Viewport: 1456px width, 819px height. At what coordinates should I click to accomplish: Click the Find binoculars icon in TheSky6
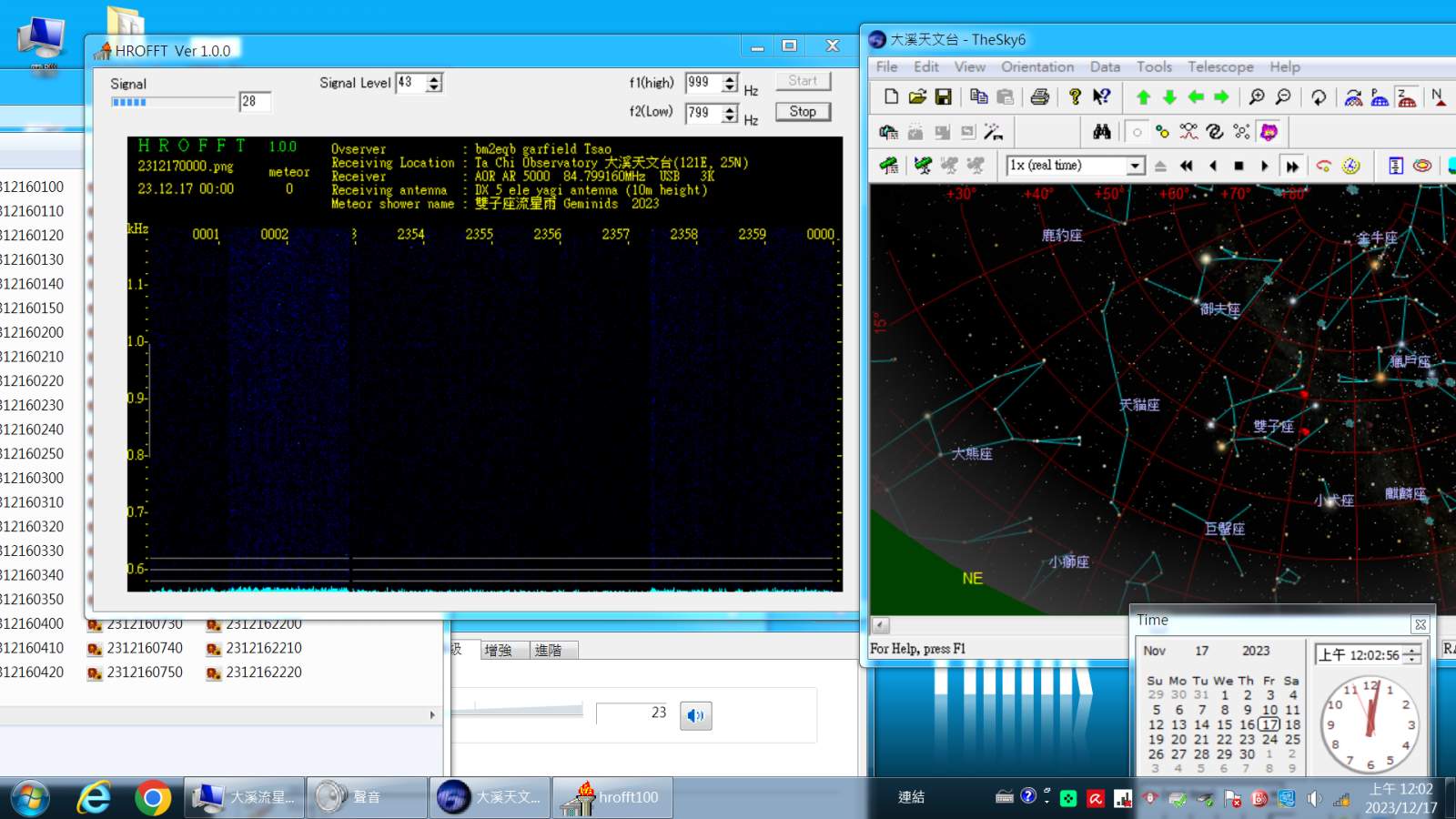[1102, 132]
